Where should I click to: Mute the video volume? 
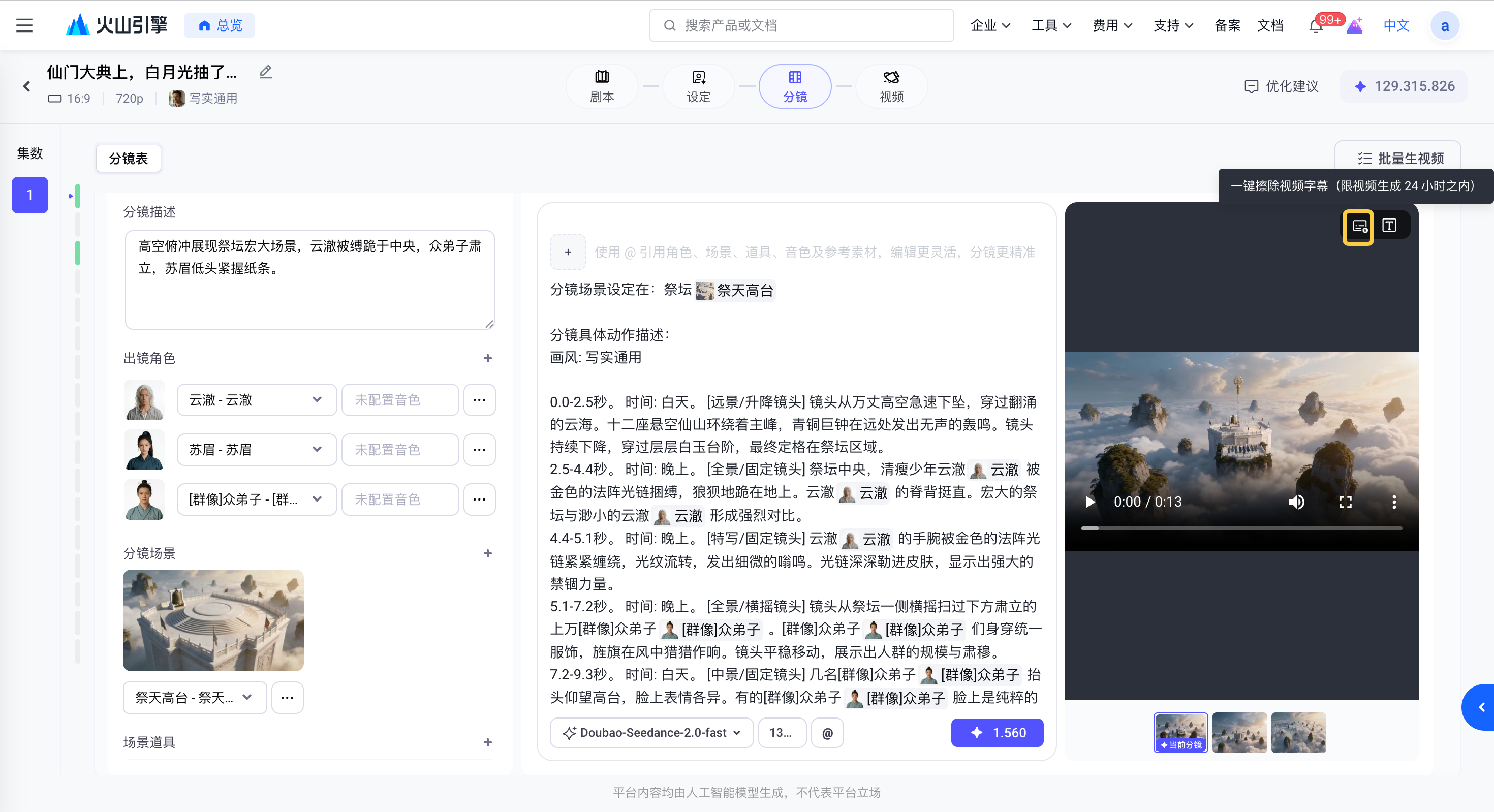pyautogui.click(x=1296, y=502)
